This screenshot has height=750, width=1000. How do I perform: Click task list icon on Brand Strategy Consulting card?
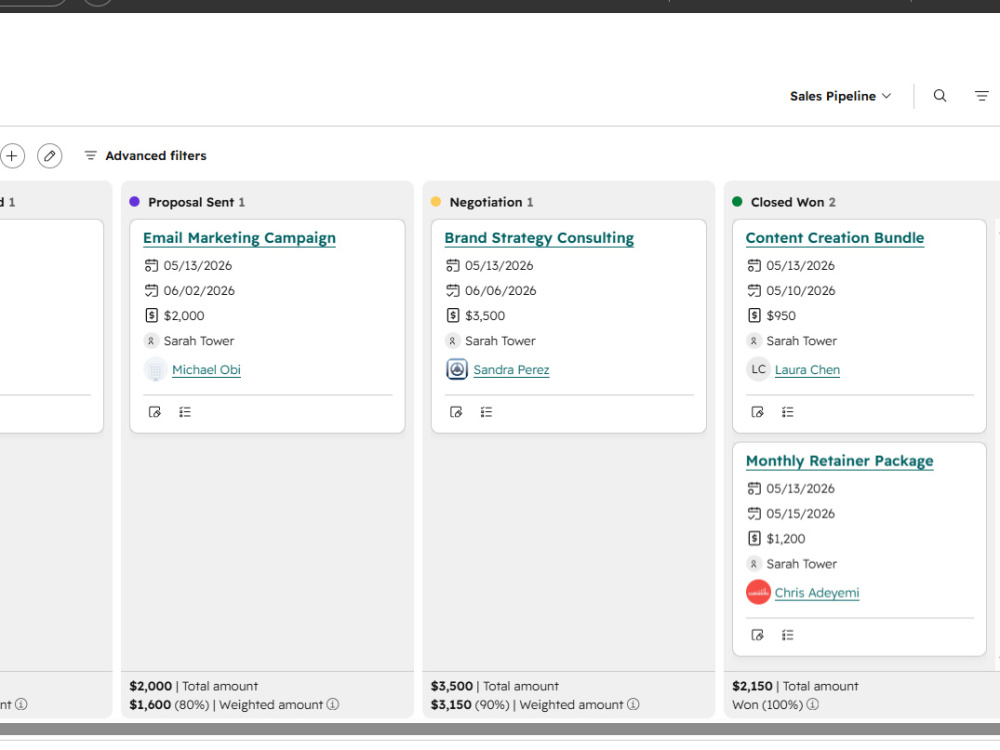(x=487, y=412)
